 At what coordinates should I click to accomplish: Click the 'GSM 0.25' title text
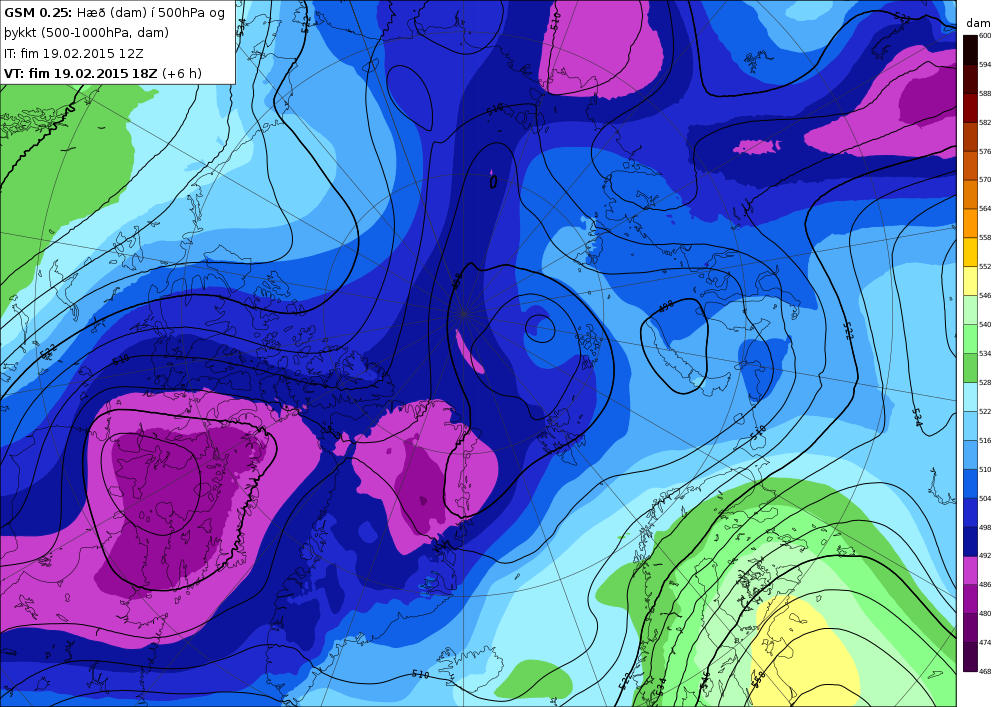38,13
